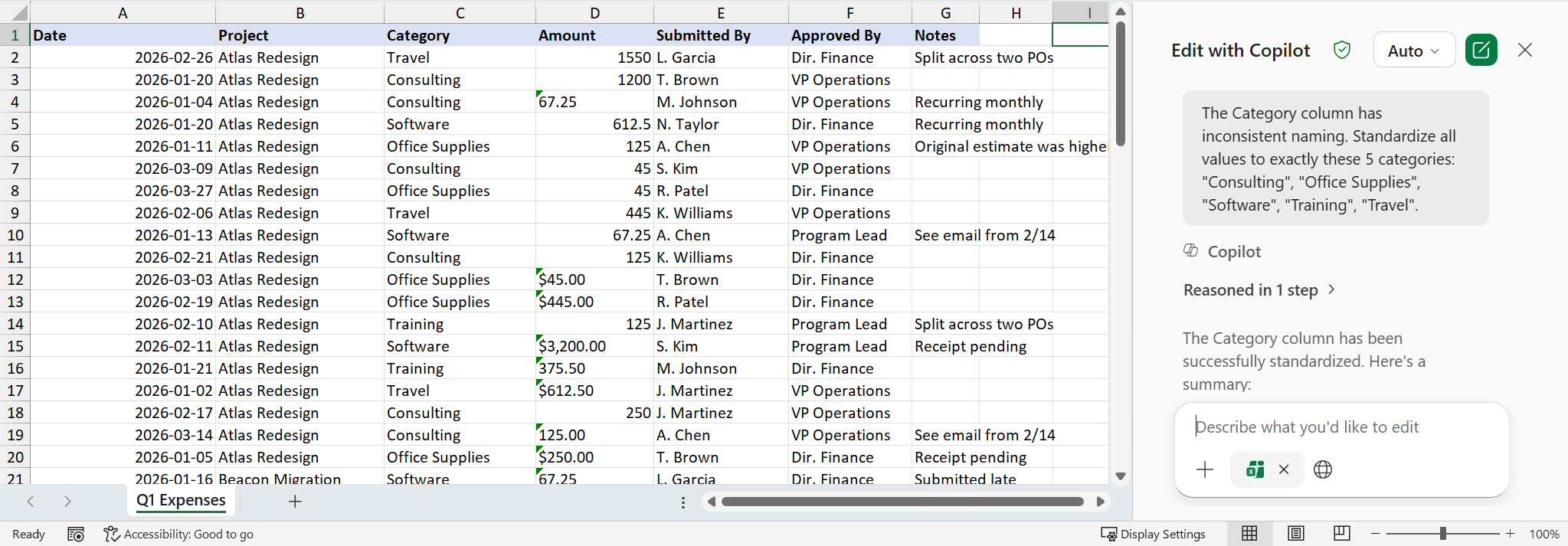
Task: Click cell with amount $445.00
Action: point(594,302)
